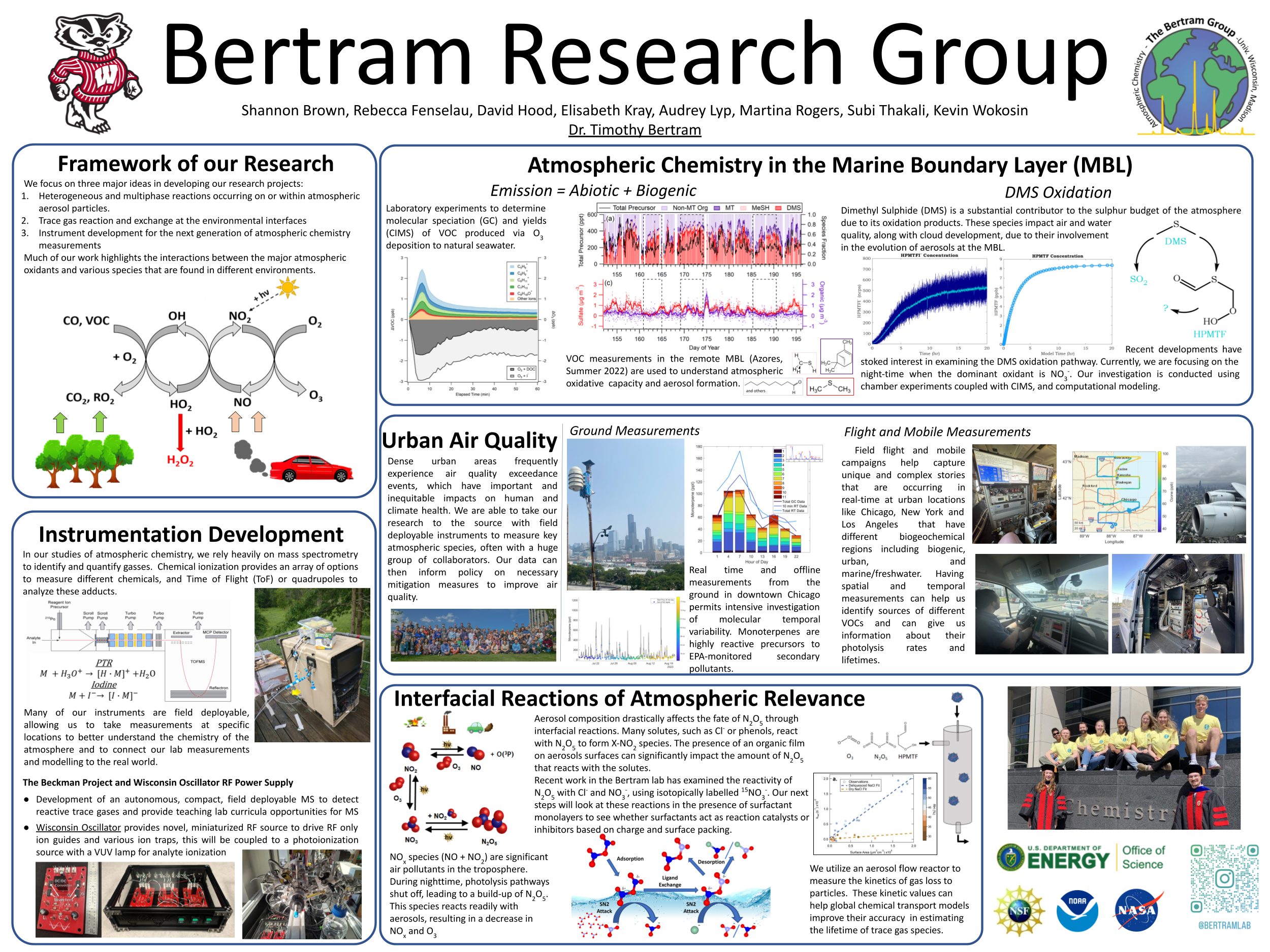
Task: Click the factory icon in interfacial section
Action: tap(449, 723)
